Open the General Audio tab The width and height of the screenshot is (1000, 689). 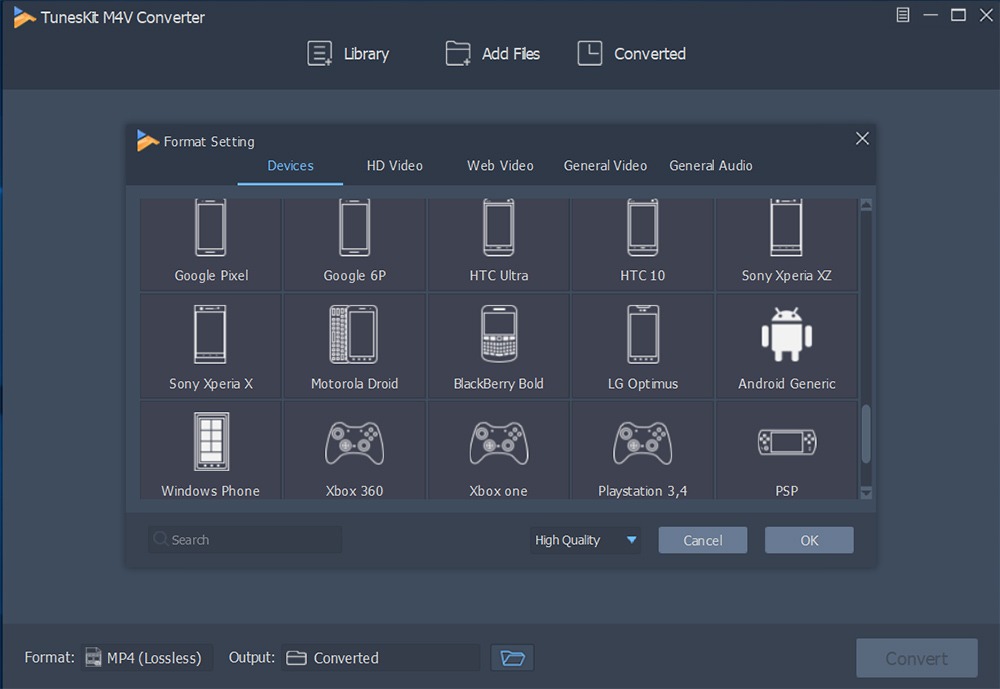[710, 166]
